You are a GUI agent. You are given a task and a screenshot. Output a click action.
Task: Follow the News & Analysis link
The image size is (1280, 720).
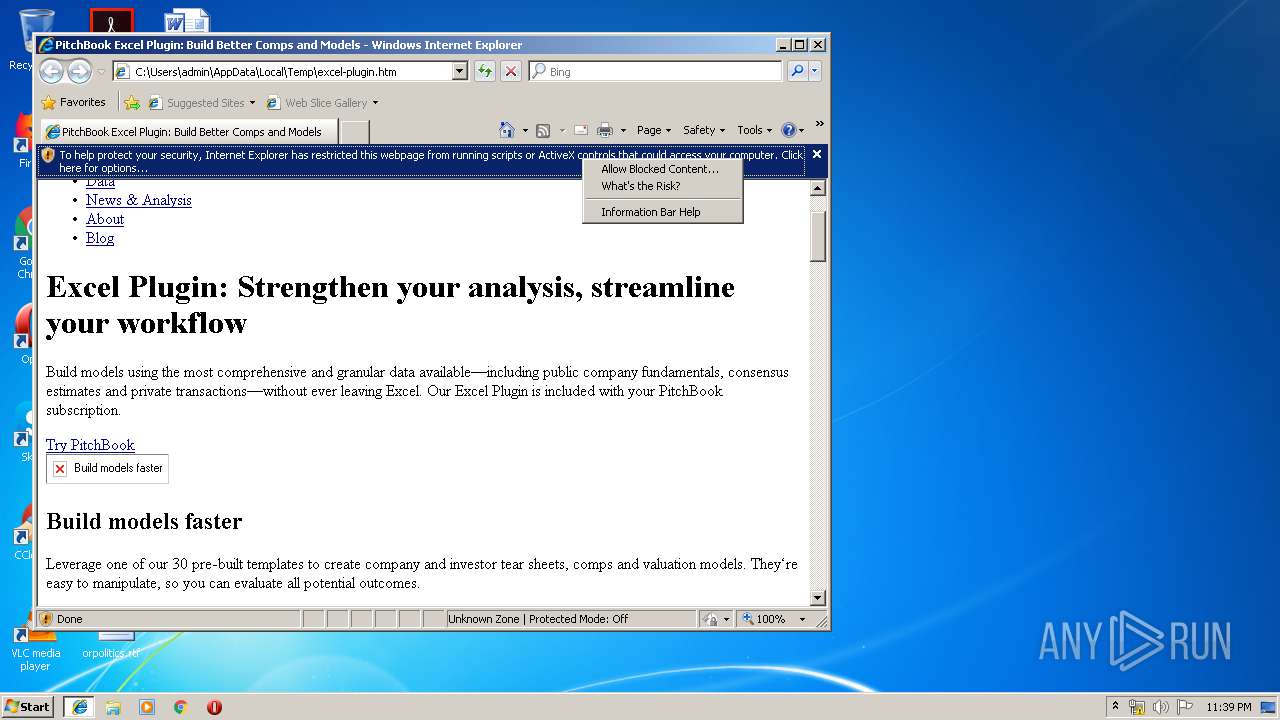coord(139,200)
